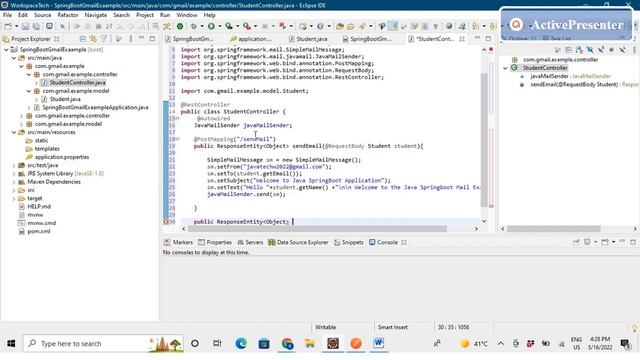The height and width of the screenshot is (360, 640).
Task: Click the Outline horizontal scrollbar
Action: (553, 229)
